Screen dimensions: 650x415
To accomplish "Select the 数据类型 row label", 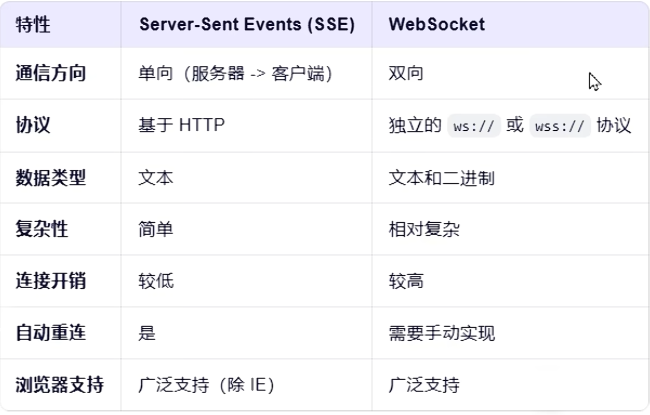I will coord(51,178).
